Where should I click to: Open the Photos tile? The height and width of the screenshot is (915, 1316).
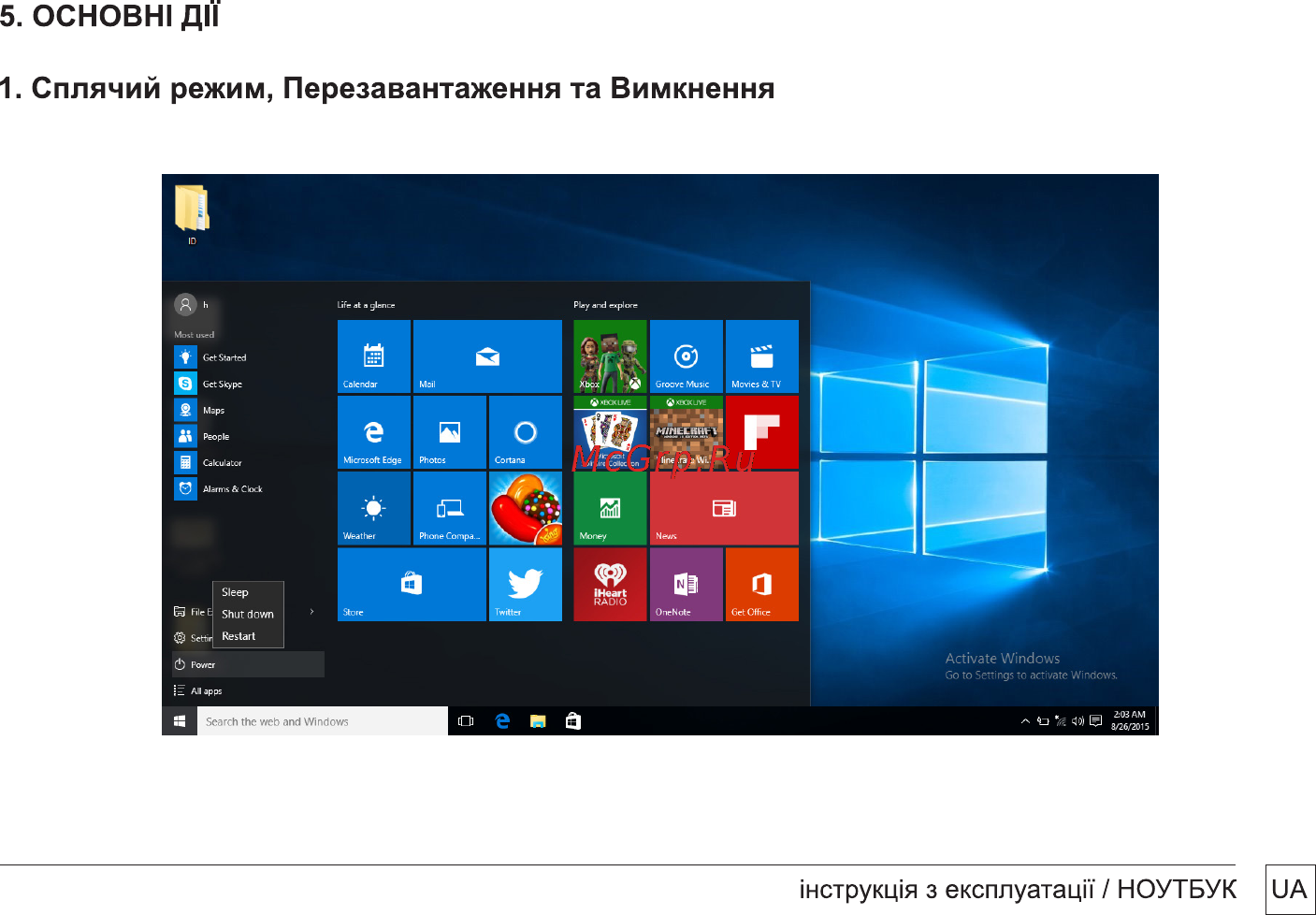(450, 432)
